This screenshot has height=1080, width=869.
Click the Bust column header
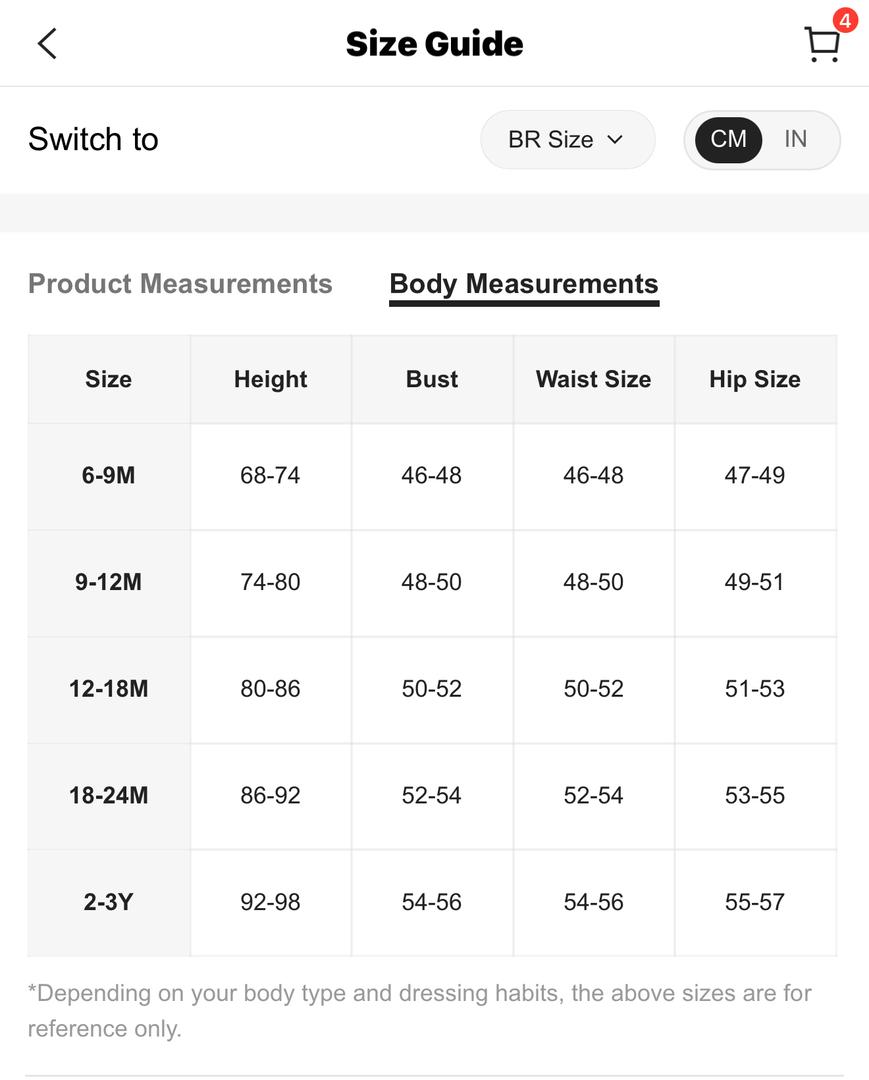point(432,380)
